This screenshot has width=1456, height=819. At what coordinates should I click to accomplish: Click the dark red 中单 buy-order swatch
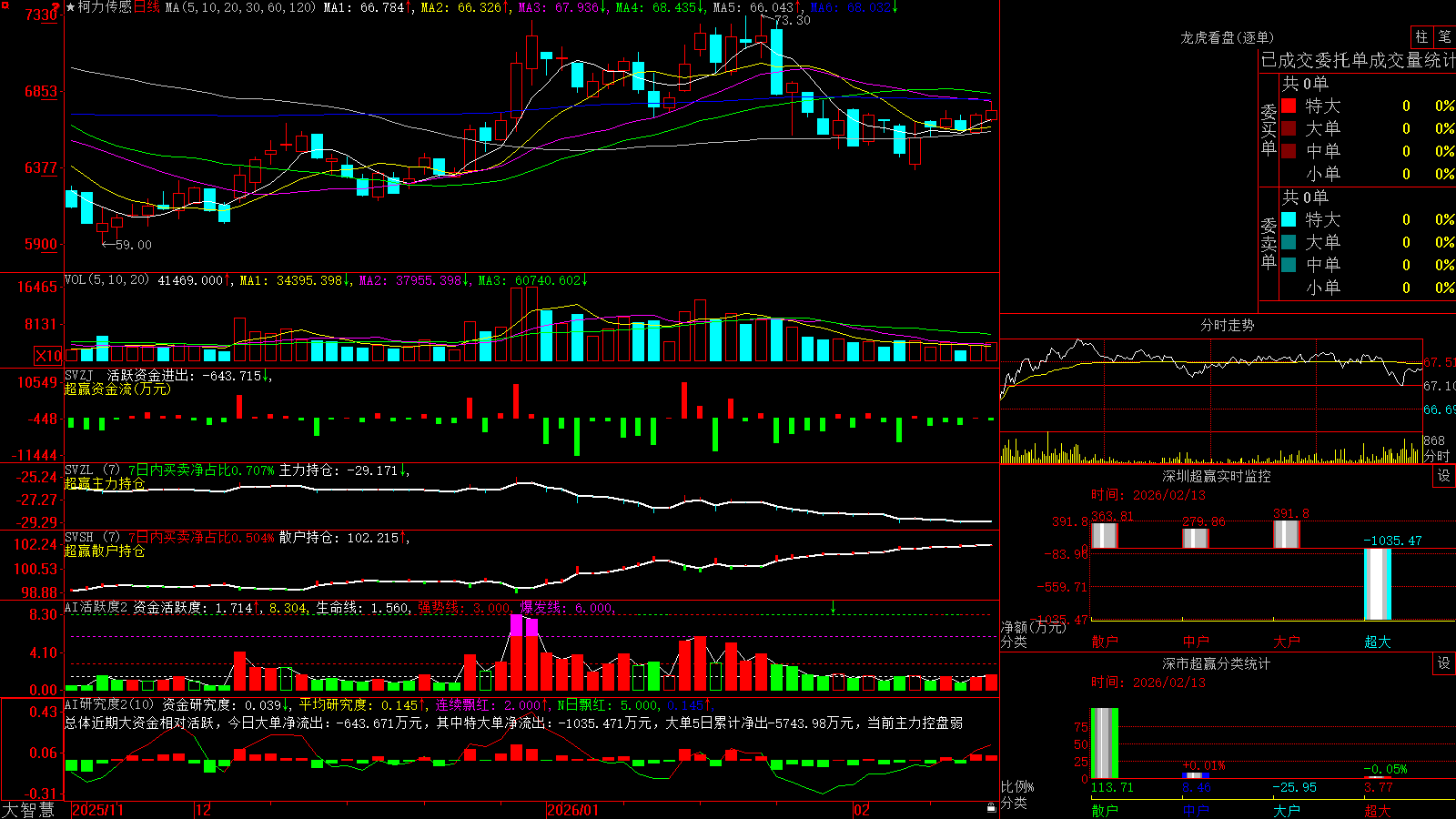point(1289,151)
